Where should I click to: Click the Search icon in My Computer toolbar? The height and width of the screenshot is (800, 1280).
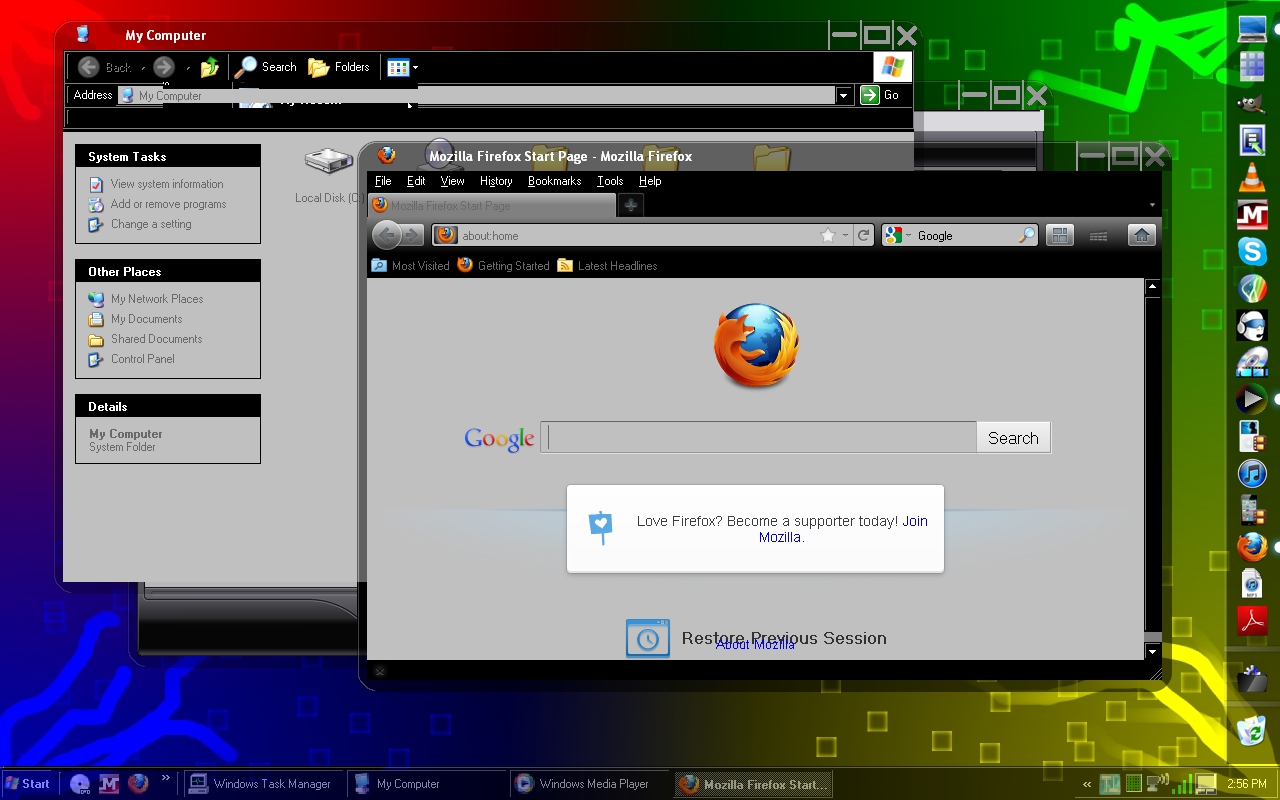click(x=266, y=67)
